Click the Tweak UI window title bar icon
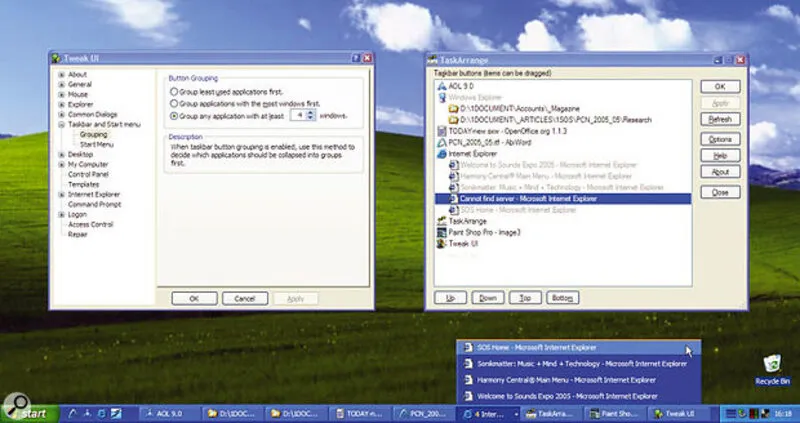Image resolution: width=800 pixels, height=423 pixels. pyautogui.click(x=57, y=58)
